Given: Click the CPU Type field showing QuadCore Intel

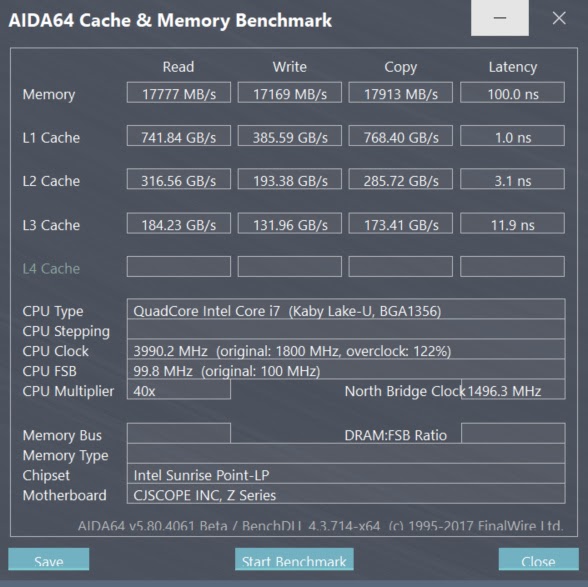Looking at the screenshot, I should click(346, 309).
